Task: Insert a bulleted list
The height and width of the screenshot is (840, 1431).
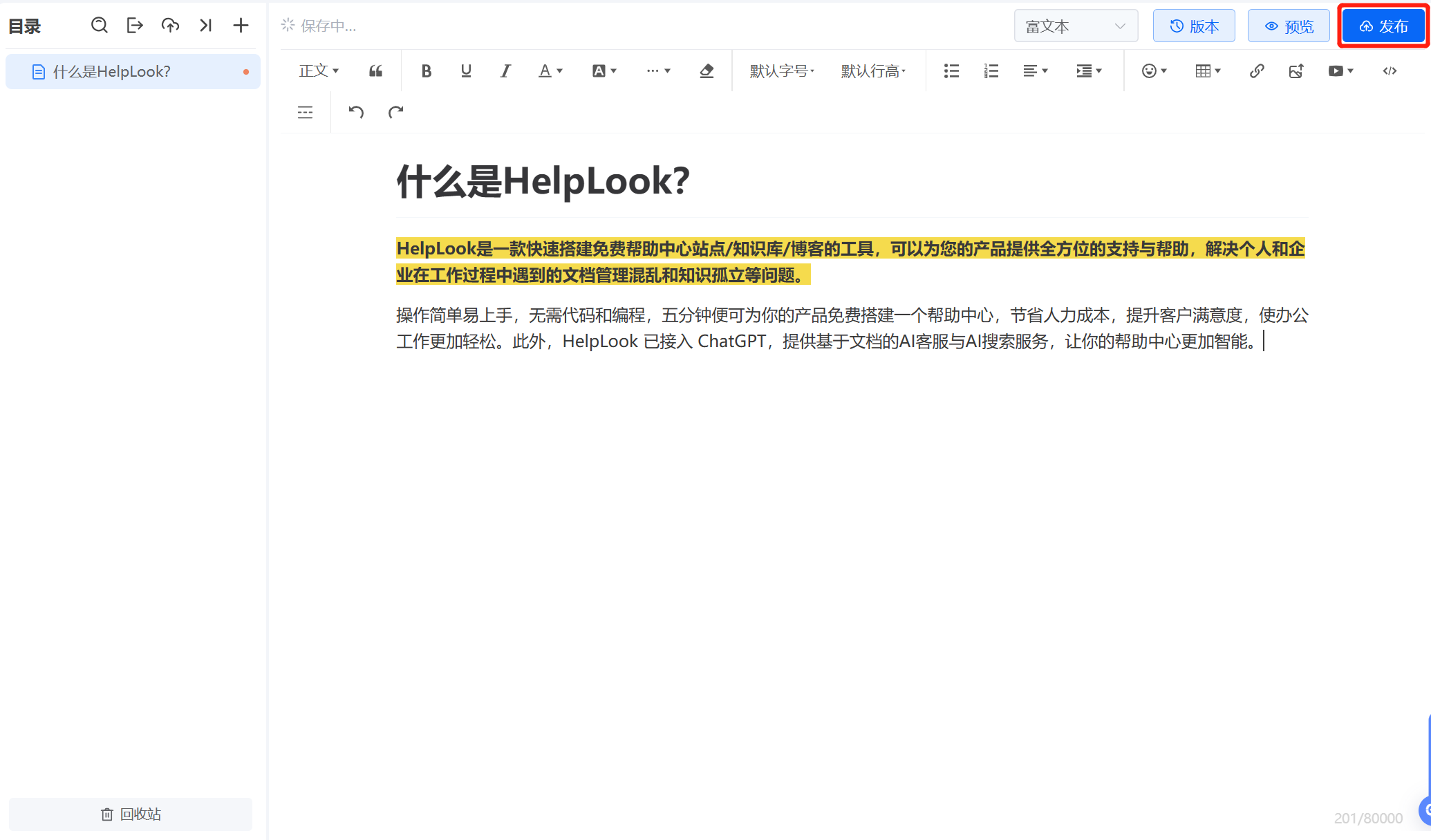Action: pos(951,71)
